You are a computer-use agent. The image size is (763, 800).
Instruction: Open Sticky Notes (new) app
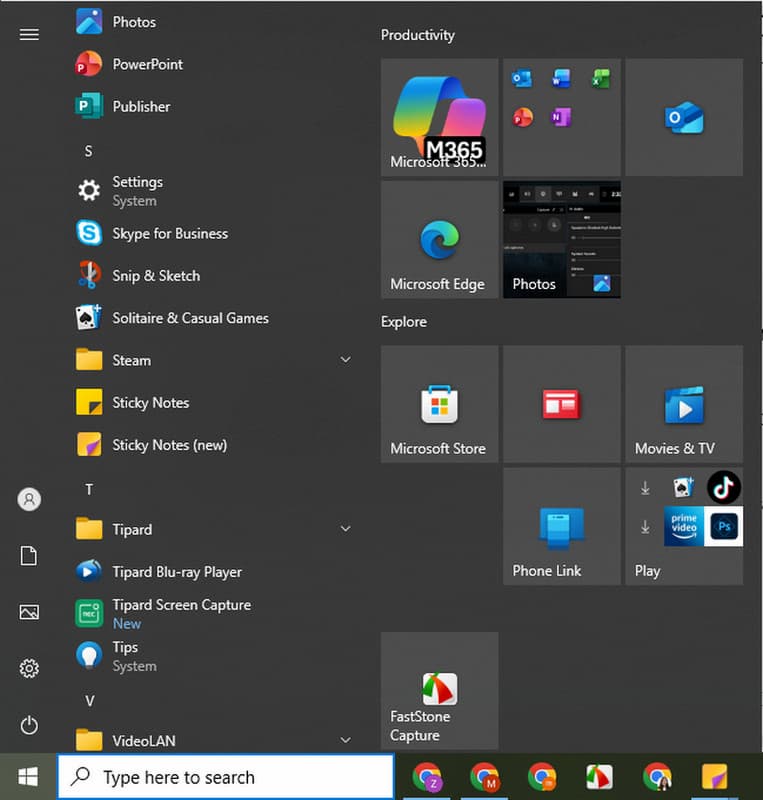pyautogui.click(x=214, y=445)
